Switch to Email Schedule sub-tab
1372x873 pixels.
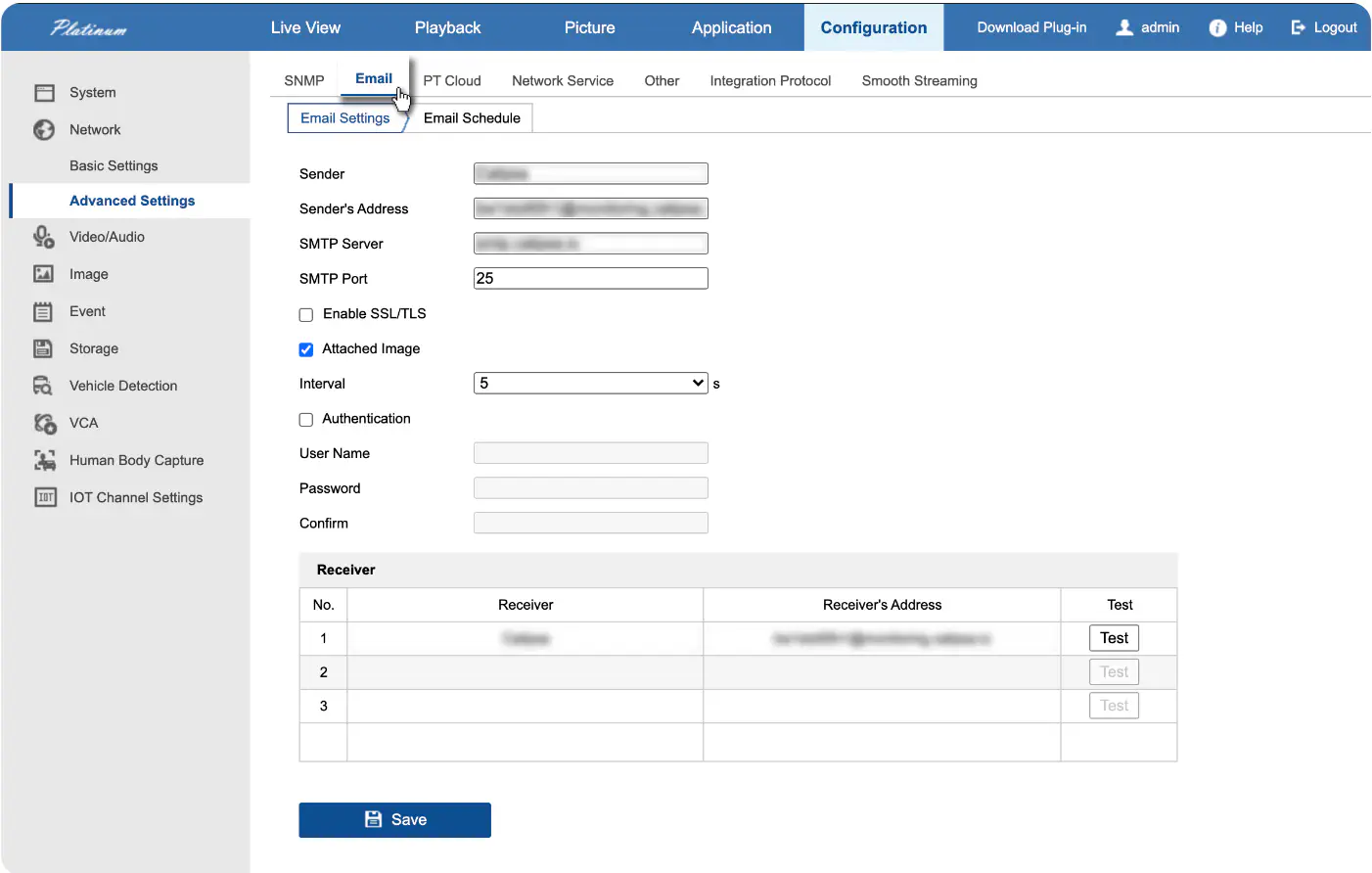click(x=472, y=117)
